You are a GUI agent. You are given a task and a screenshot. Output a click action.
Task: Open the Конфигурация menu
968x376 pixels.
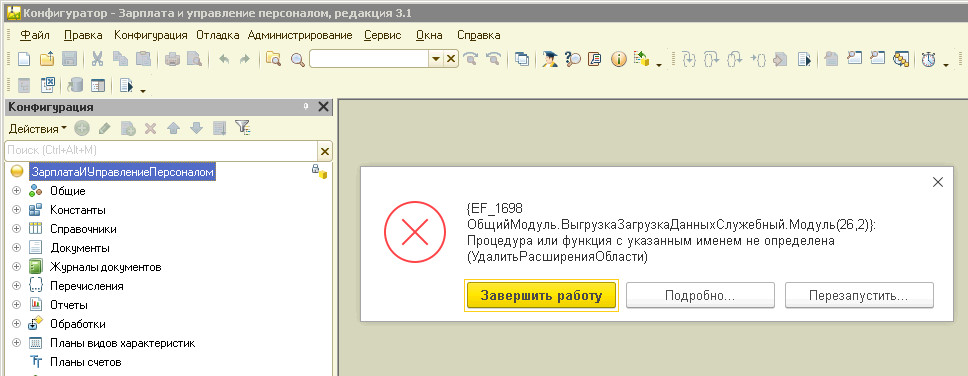(x=151, y=35)
